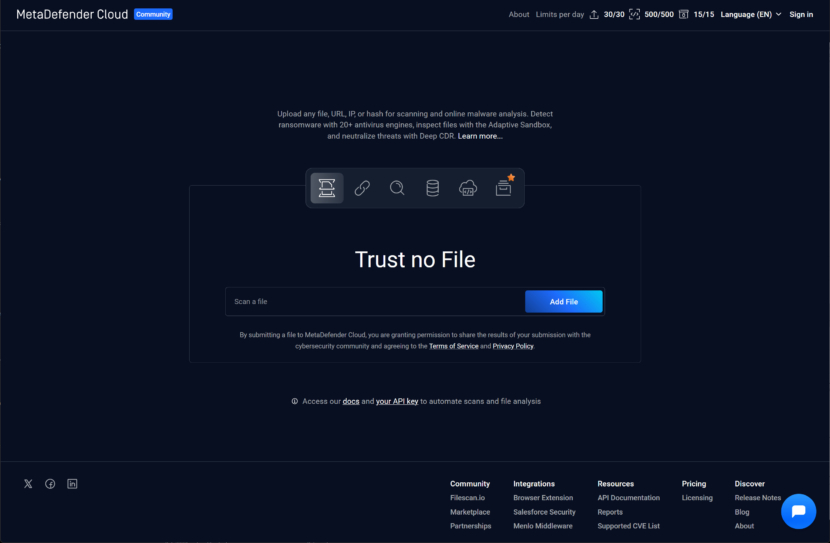Open Filescan.io footer link

[467, 498]
